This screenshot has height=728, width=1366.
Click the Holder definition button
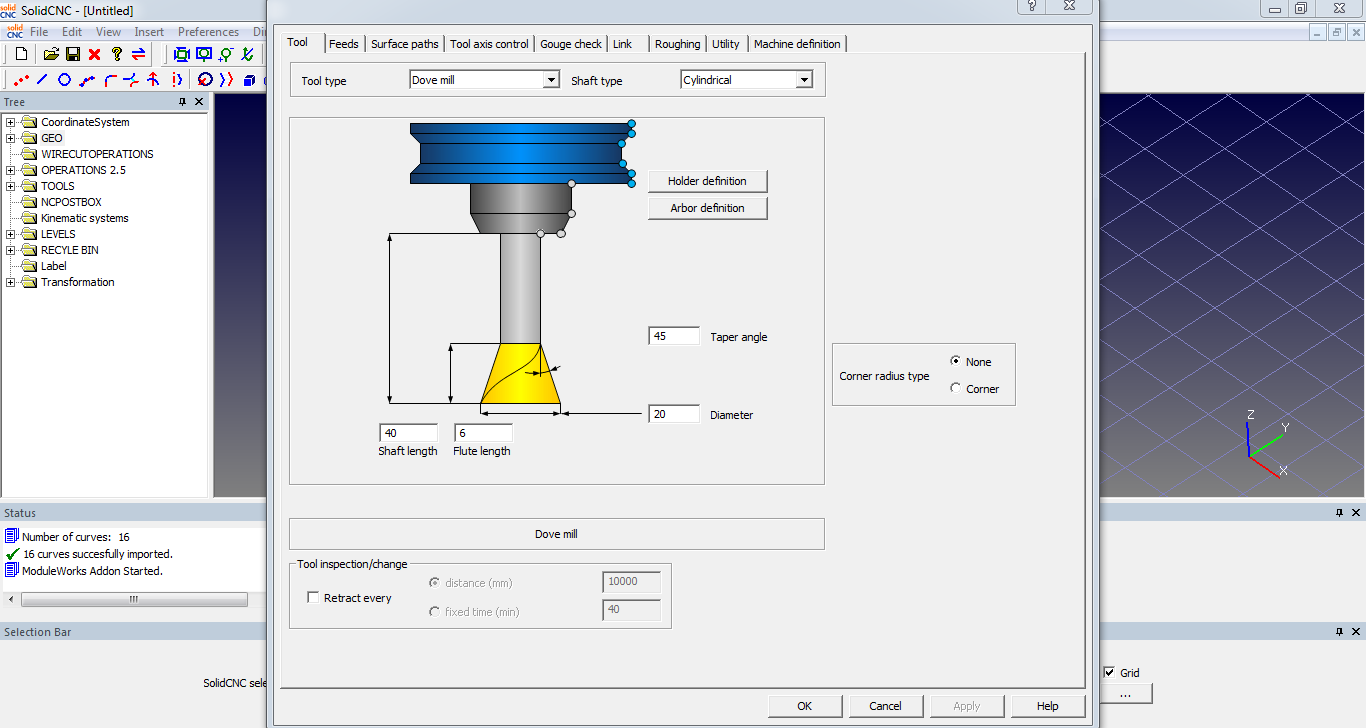[707, 181]
